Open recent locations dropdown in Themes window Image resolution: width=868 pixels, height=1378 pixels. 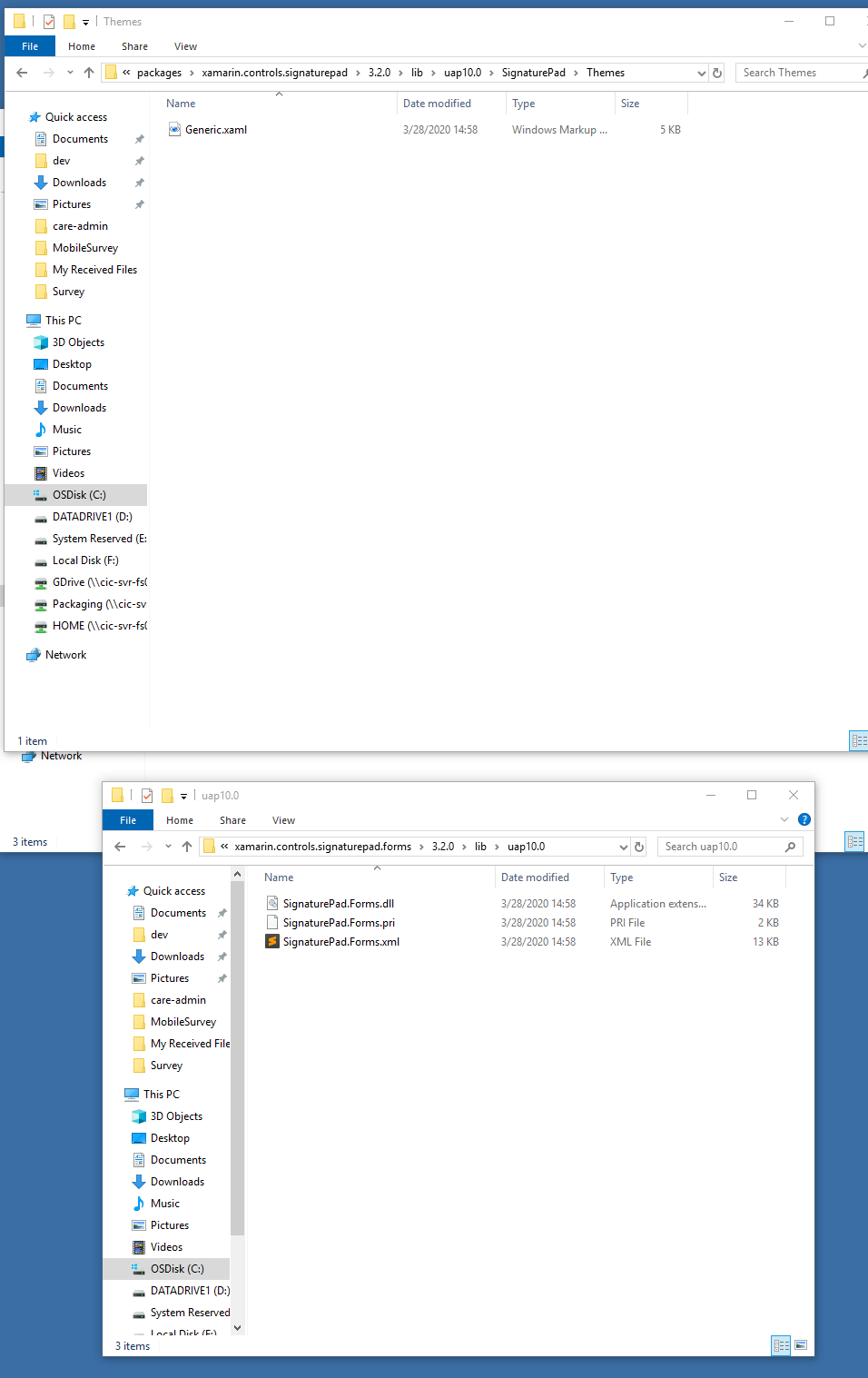tap(70, 73)
